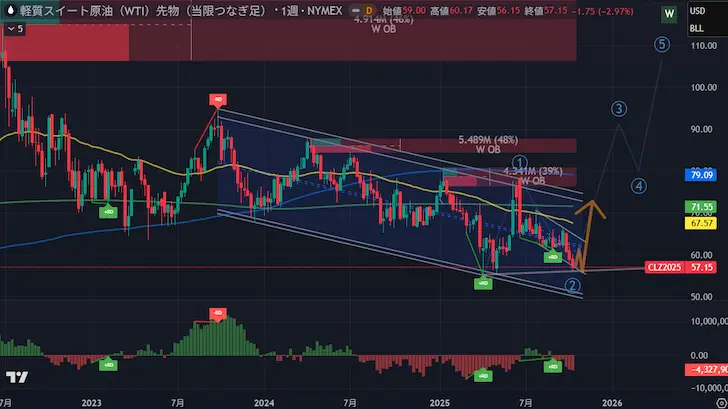
Task: Select Elliott wave circle label 3
Action: (x=620, y=108)
